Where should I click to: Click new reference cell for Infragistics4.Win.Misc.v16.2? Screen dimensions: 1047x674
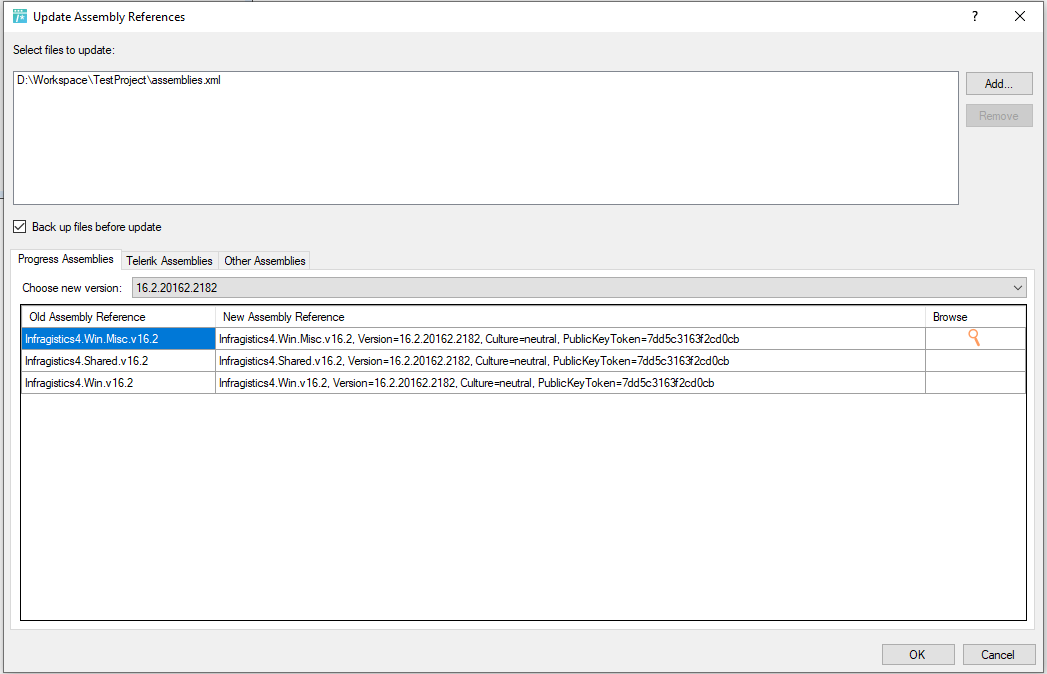(x=570, y=339)
